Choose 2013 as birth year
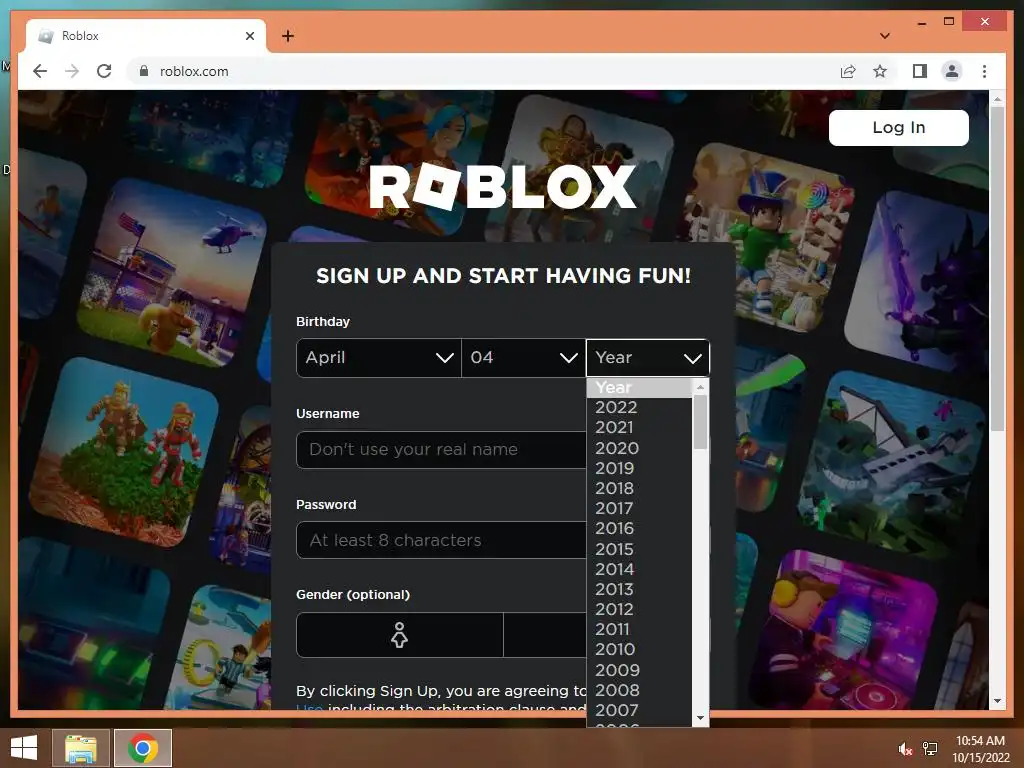The image size is (1024, 768). point(640,589)
